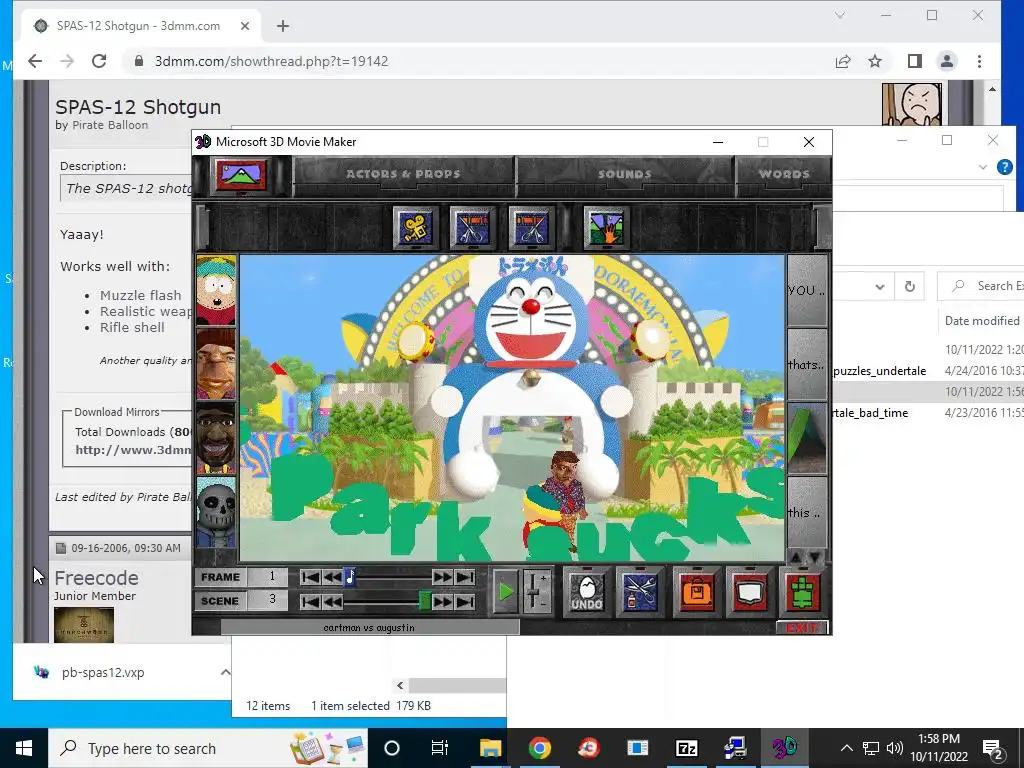Play the movie with green play button
The height and width of the screenshot is (768, 1024).
point(505,592)
